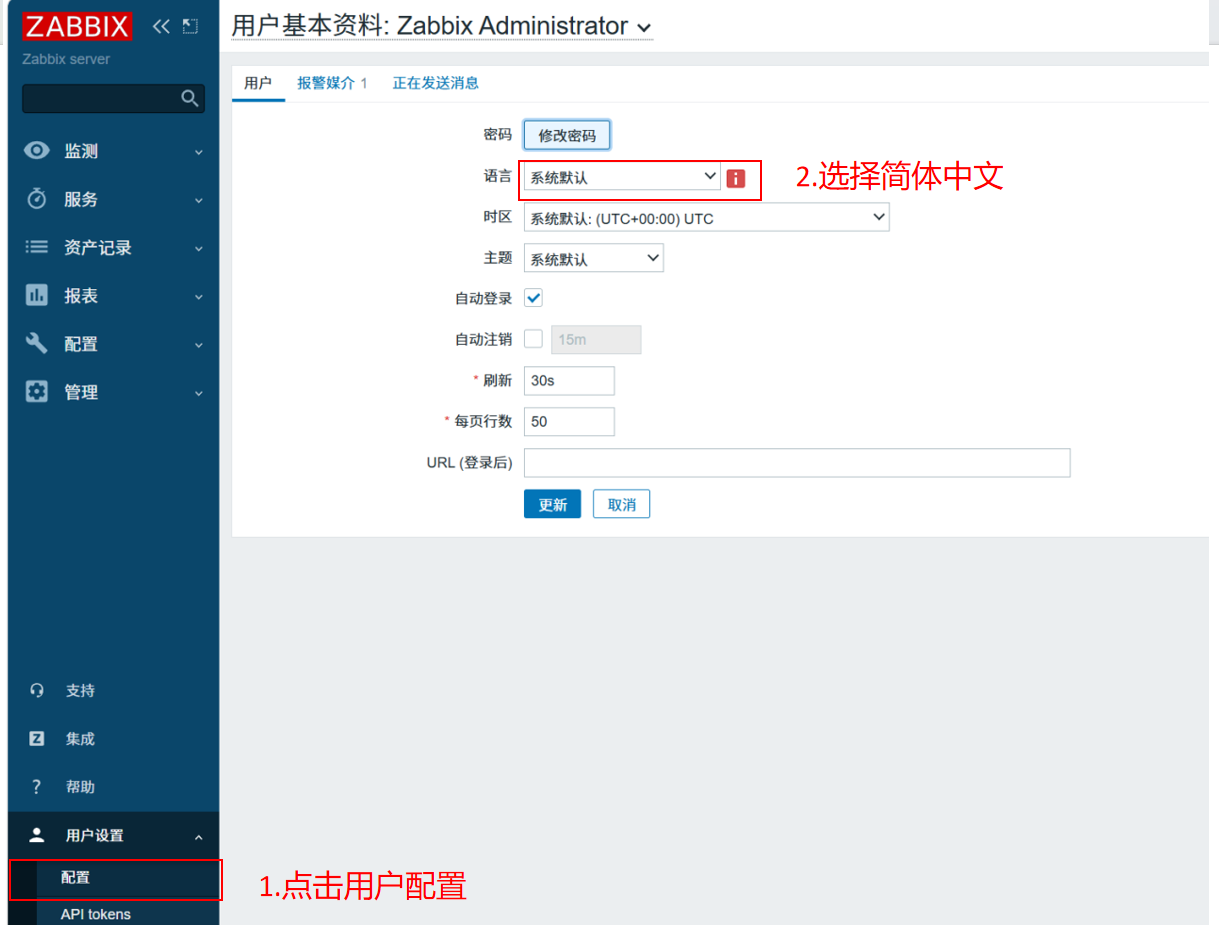
Task: Click the sidebar hide/kiosk icon
Action: [190, 27]
